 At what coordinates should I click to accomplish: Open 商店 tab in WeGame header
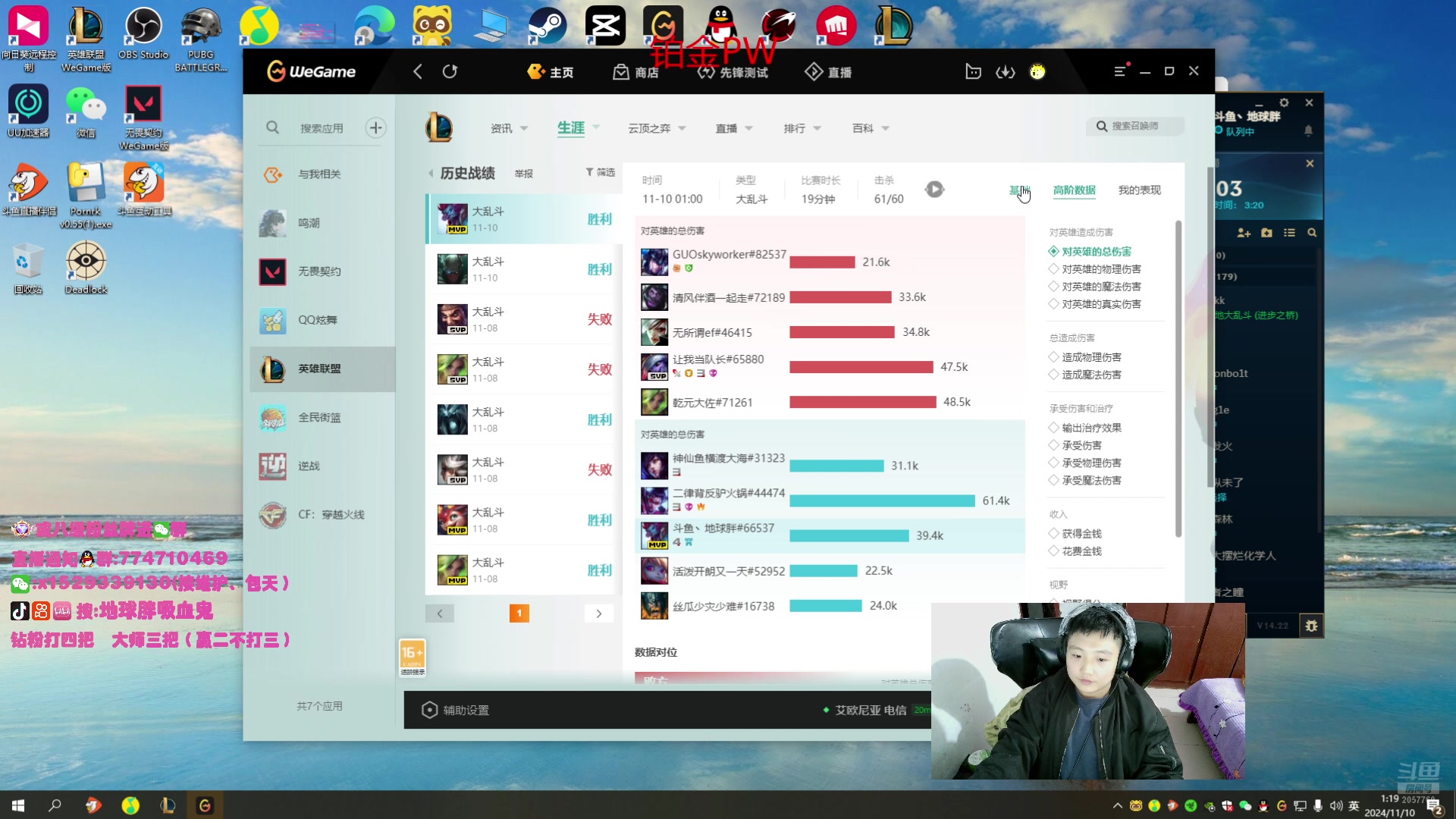(x=636, y=72)
